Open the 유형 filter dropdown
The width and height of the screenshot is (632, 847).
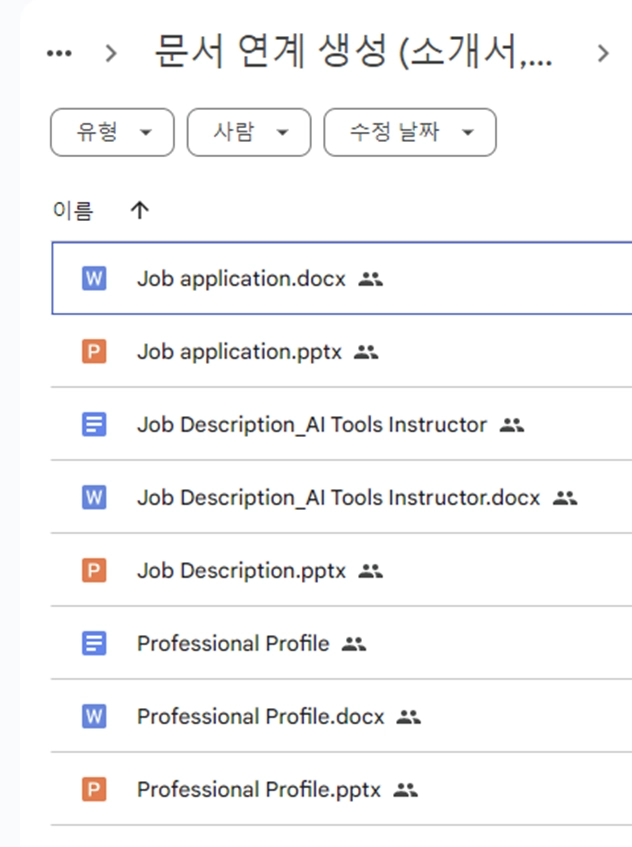coord(112,132)
